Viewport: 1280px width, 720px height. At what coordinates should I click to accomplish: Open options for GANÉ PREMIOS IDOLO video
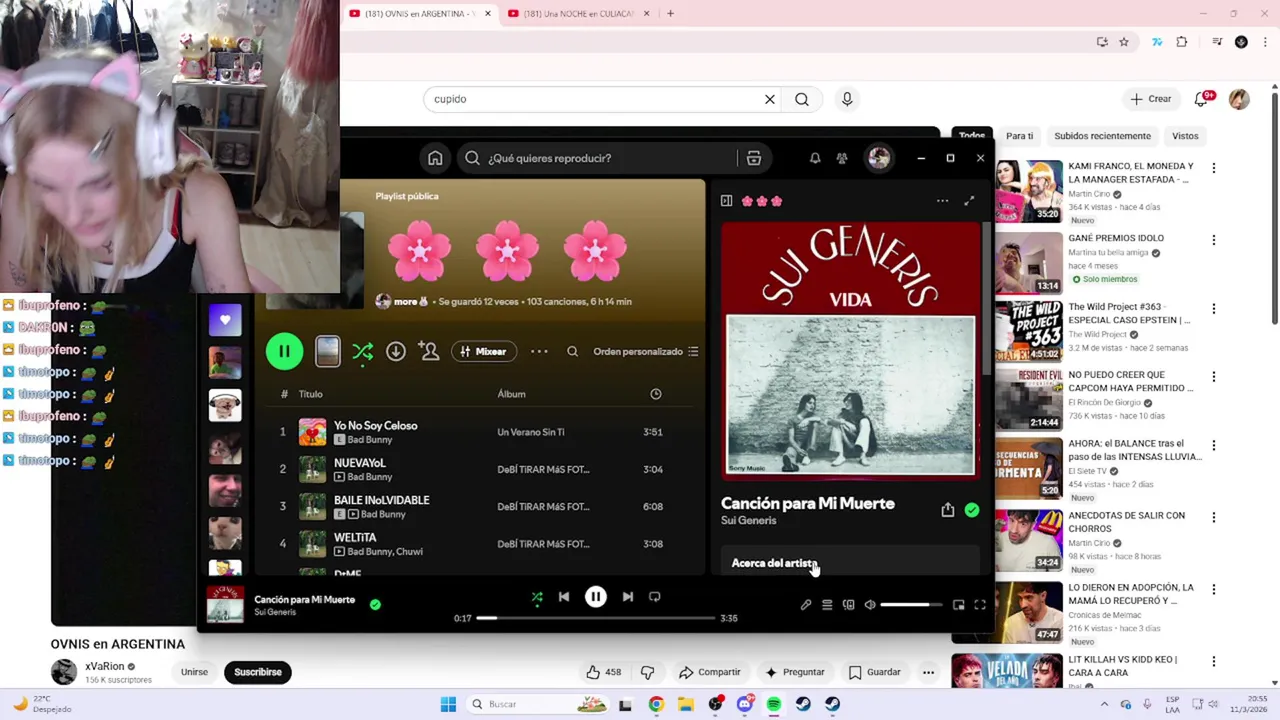pyautogui.click(x=1213, y=240)
